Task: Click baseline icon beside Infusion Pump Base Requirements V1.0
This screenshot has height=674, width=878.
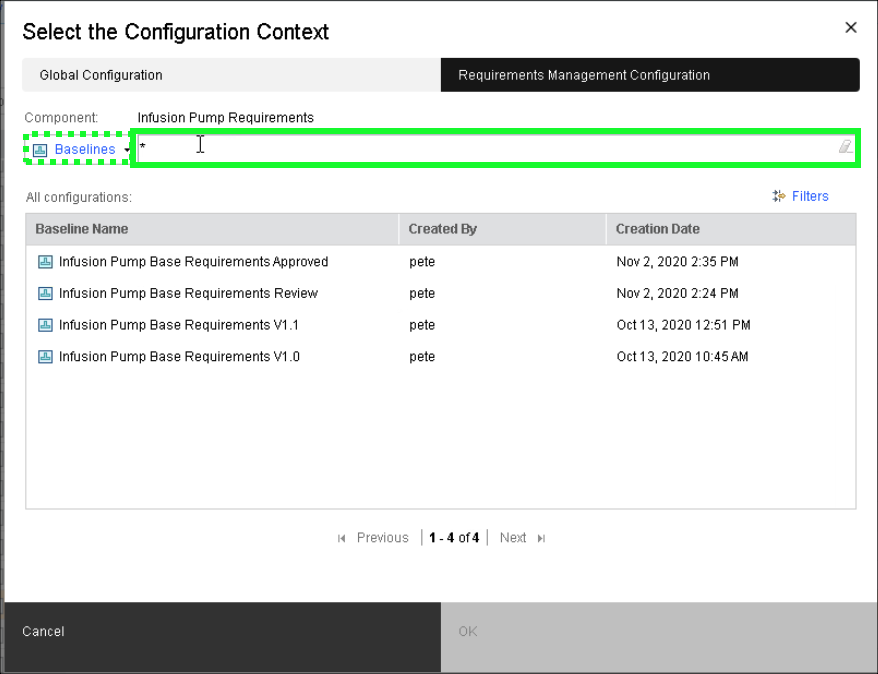Action: (45, 357)
